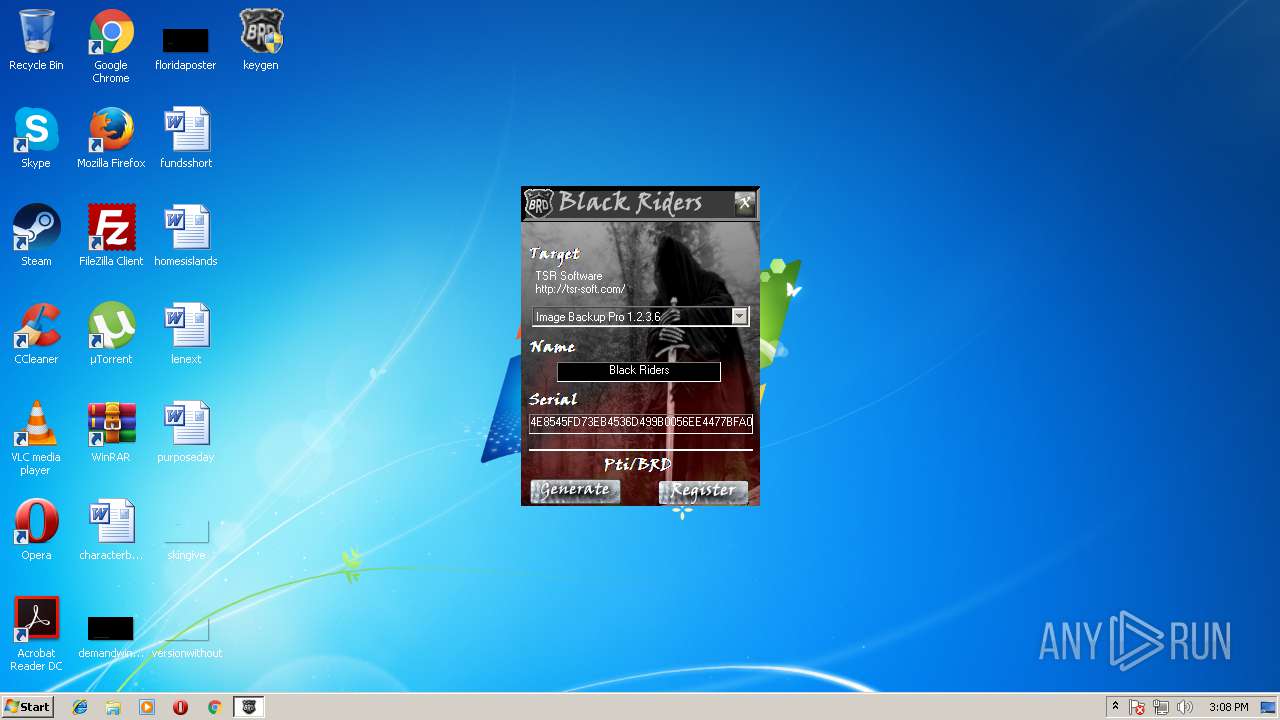Click the Register button

click(703, 490)
